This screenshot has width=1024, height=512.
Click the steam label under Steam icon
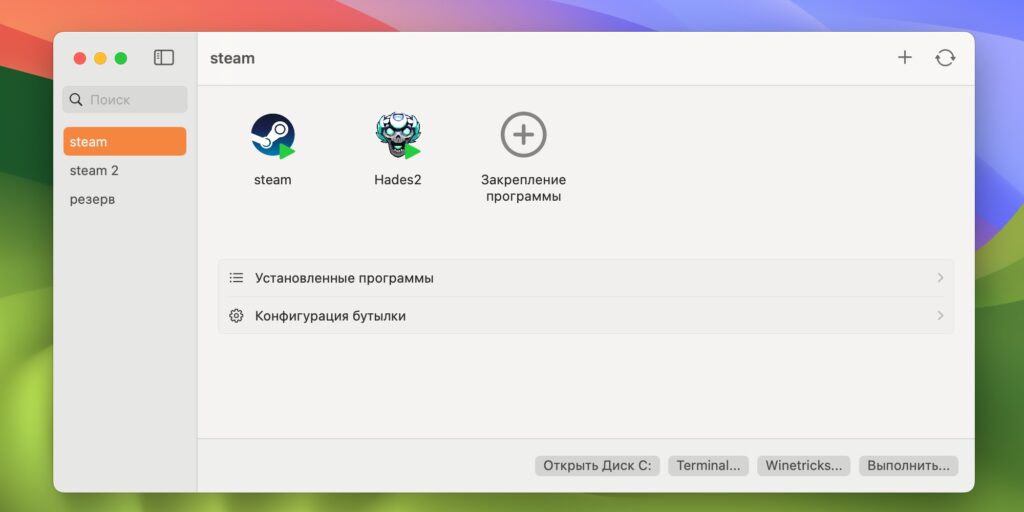pyautogui.click(x=272, y=180)
